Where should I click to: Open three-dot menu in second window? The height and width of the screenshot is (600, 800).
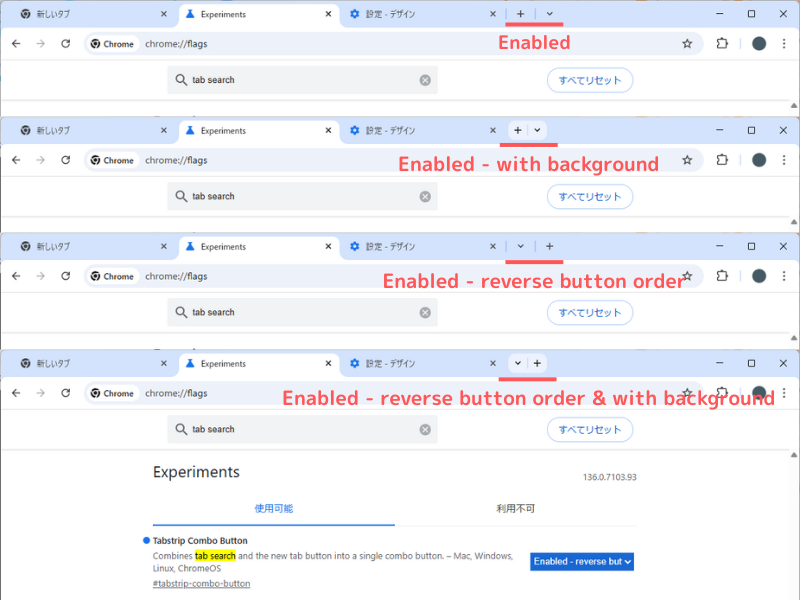click(x=784, y=160)
